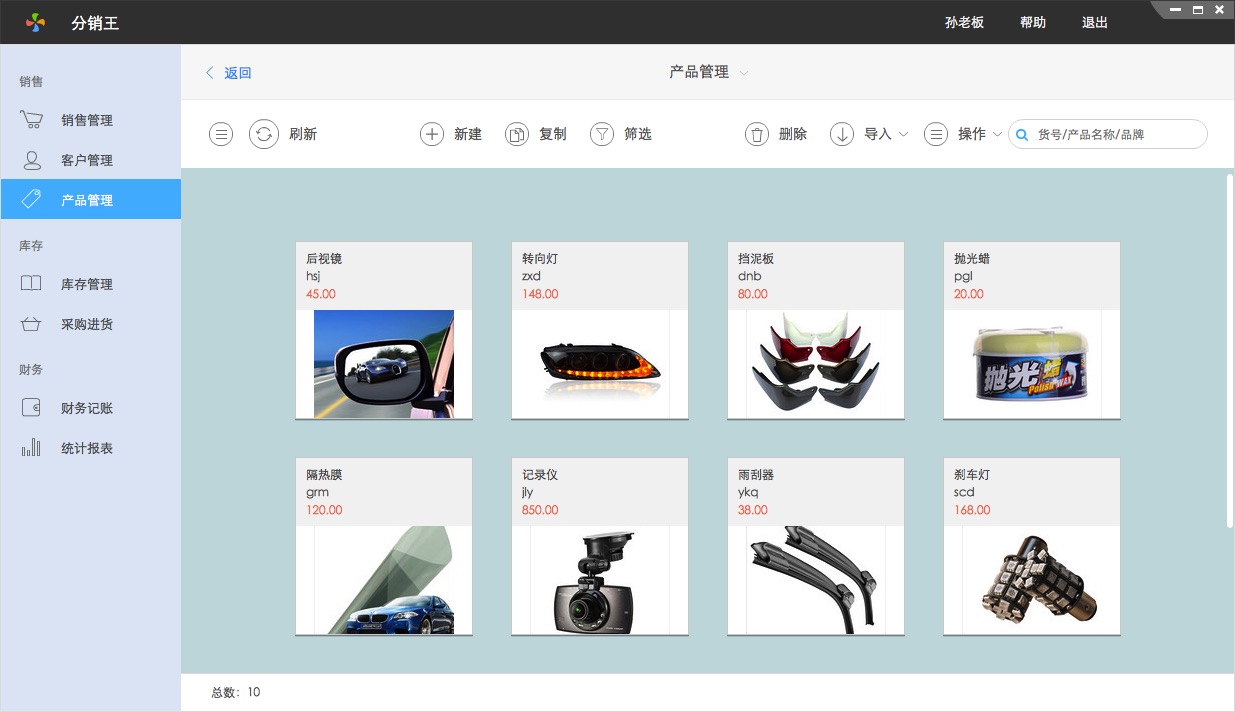Screen dimensions: 1235x712
Task: Click the plus icon to create new product
Action: click(431, 134)
